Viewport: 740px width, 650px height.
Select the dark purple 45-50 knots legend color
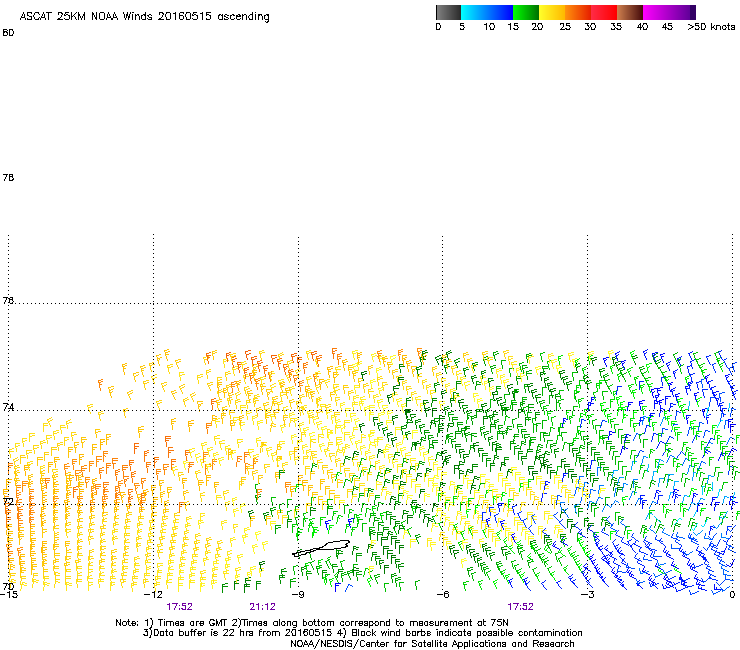coord(682,12)
